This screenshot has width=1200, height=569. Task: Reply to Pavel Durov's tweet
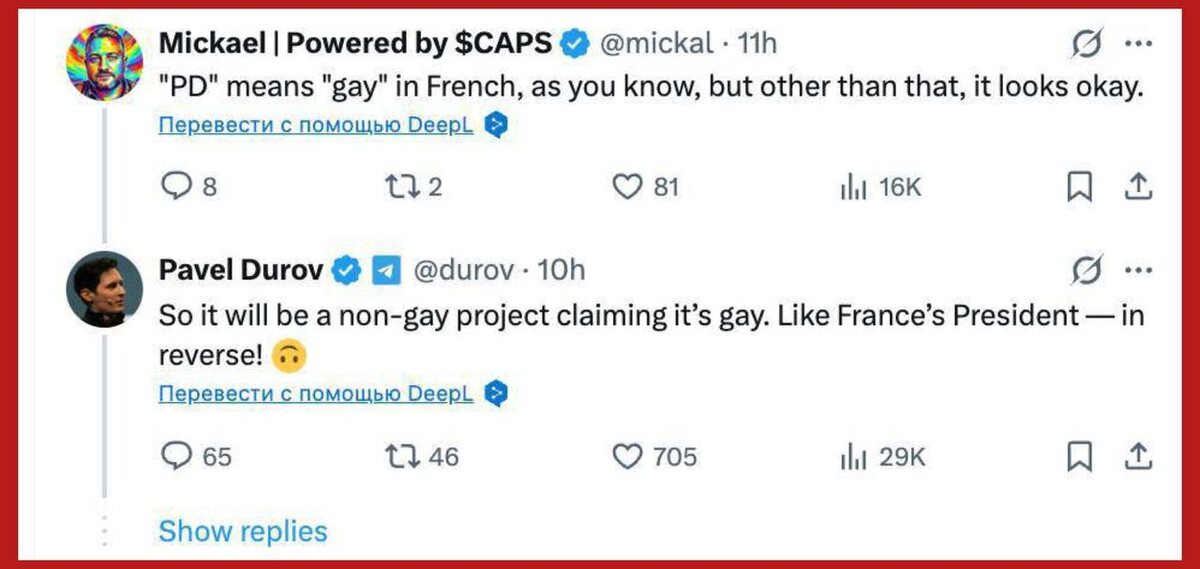[x=177, y=456]
